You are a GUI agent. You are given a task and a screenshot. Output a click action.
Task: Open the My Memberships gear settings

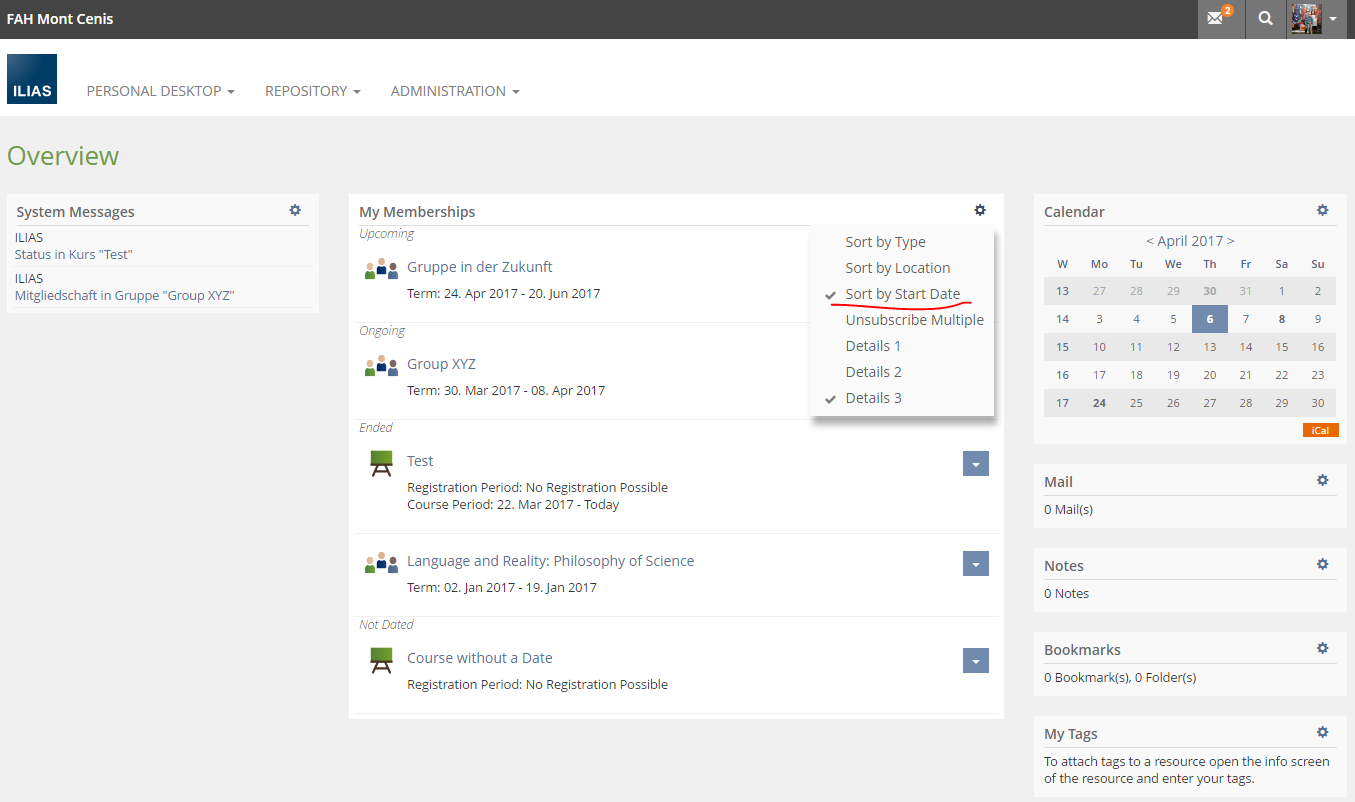[980, 210]
